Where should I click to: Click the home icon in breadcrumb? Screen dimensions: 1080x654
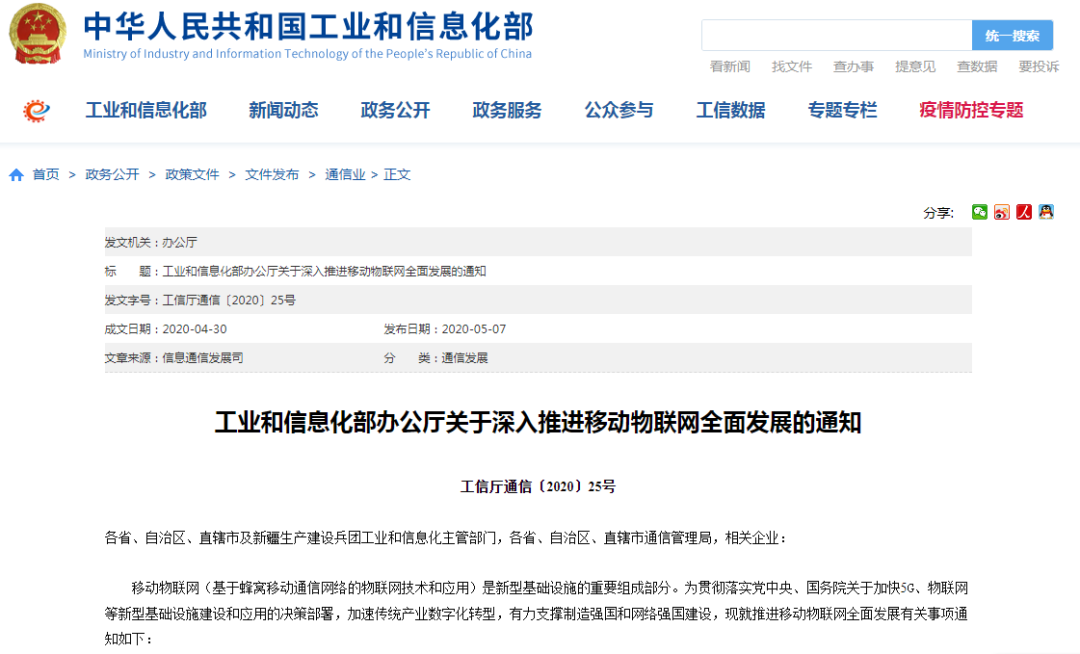click(17, 175)
